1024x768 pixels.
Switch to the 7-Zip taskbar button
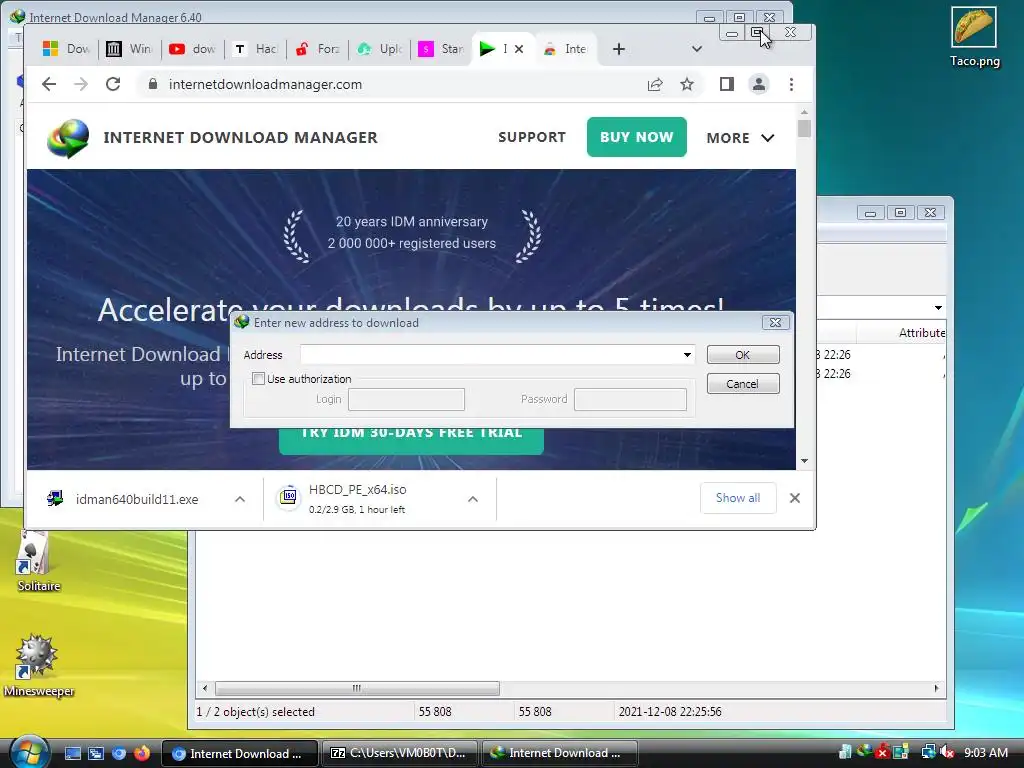tap(400, 753)
